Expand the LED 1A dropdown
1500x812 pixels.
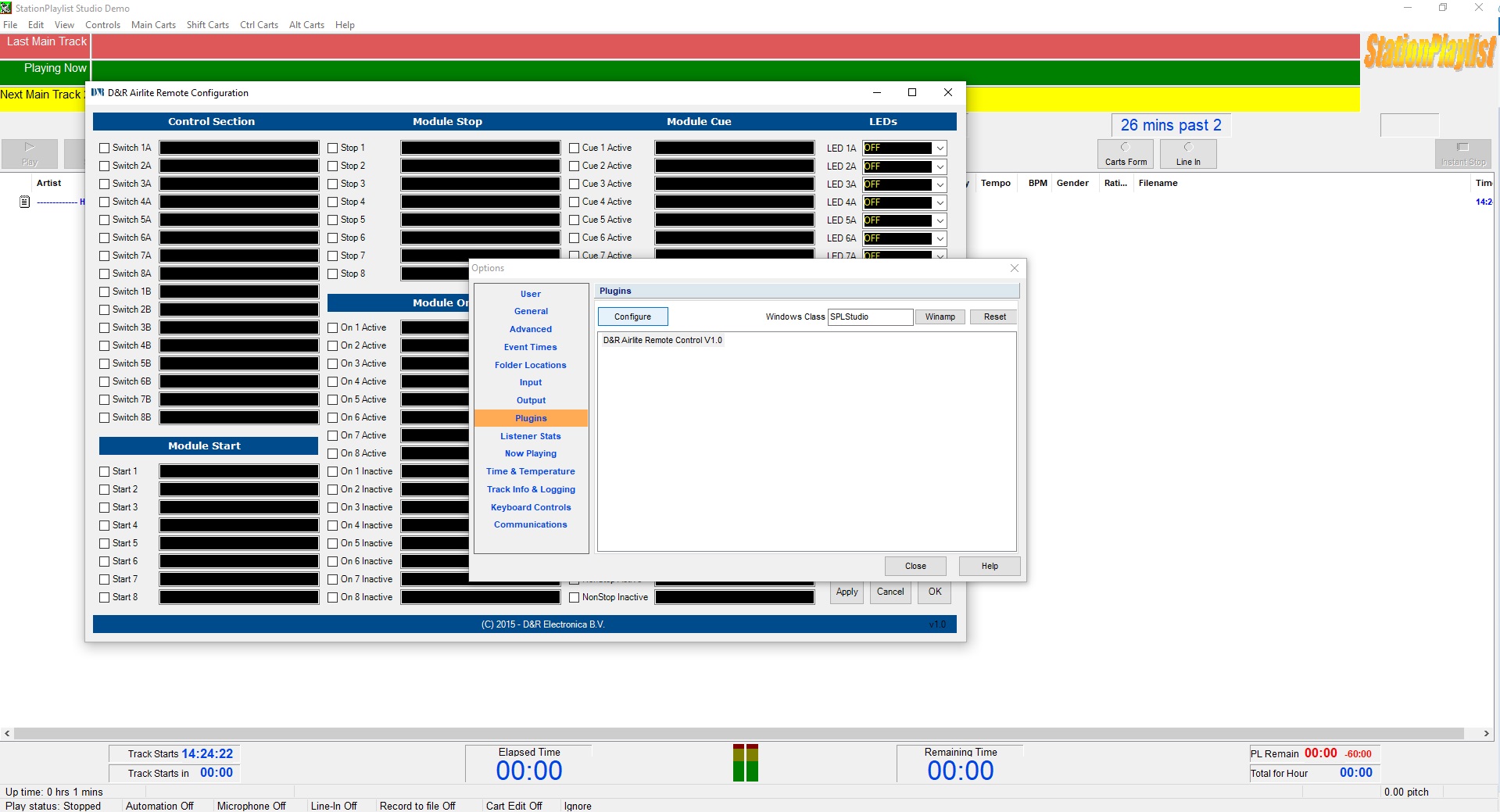point(940,148)
